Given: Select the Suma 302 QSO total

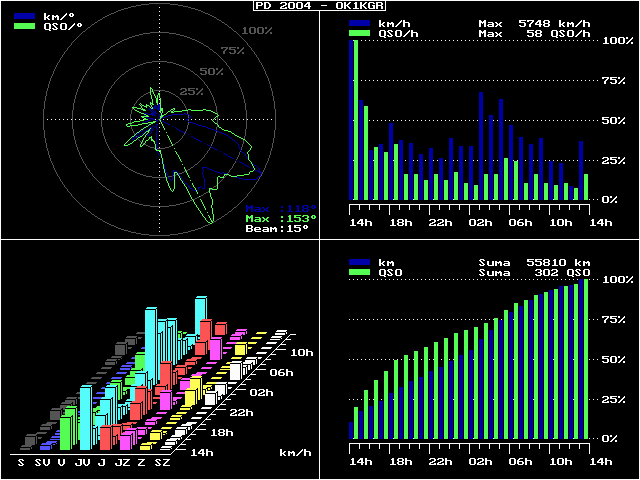Looking at the screenshot, I should click(x=534, y=273).
